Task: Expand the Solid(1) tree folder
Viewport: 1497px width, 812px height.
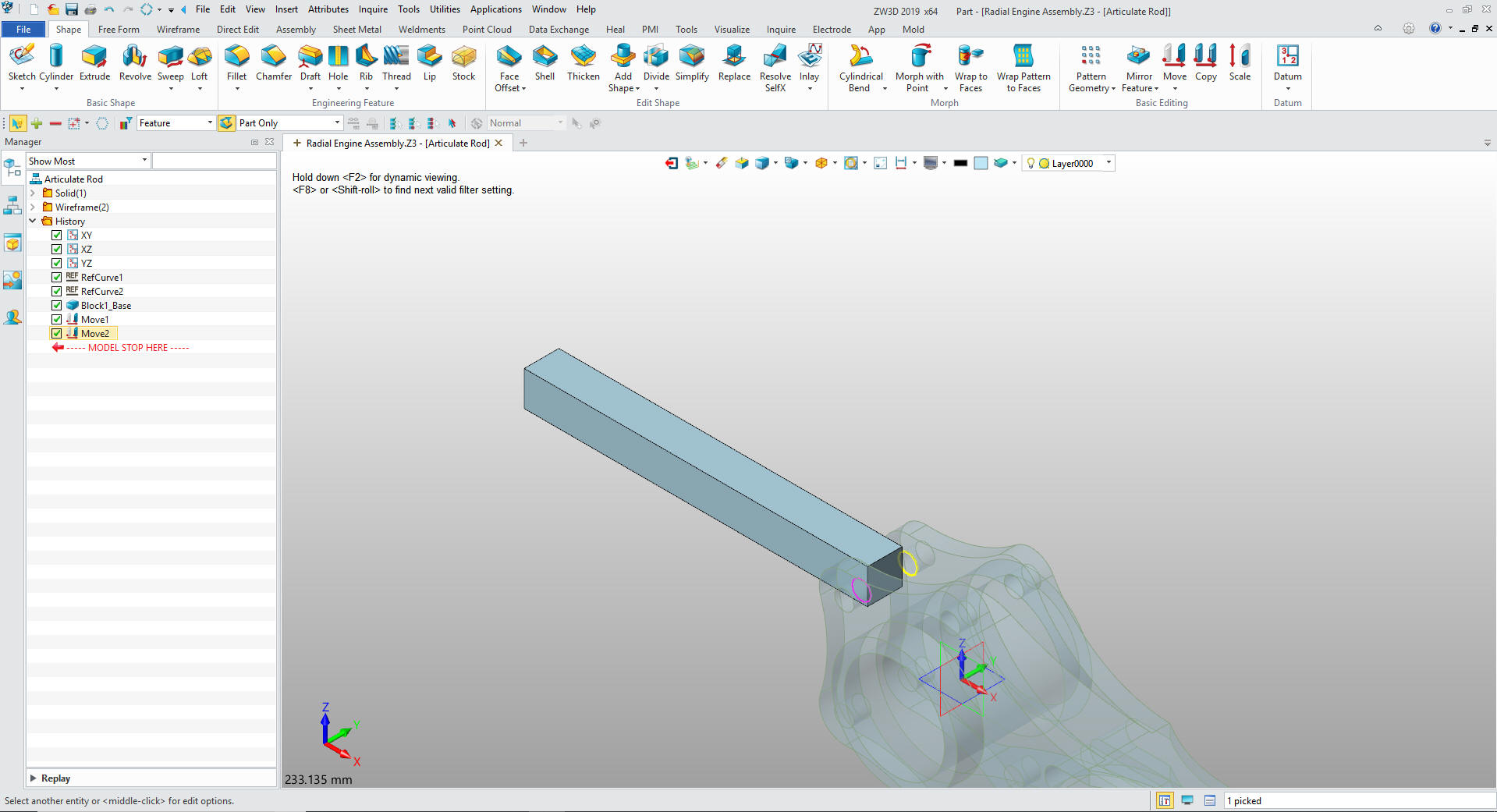Action: pyautogui.click(x=33, y=193)
